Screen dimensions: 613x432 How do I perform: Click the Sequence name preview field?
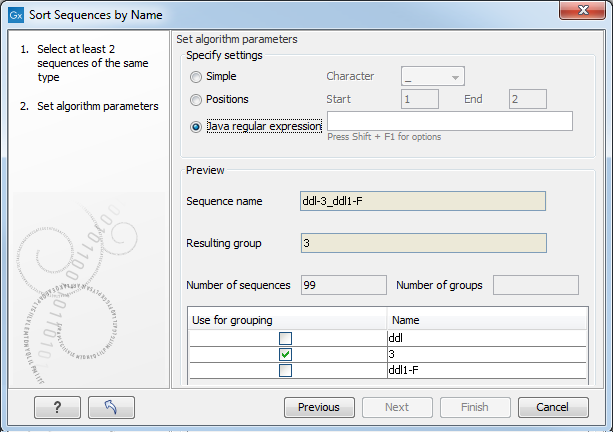click(423, 201)
